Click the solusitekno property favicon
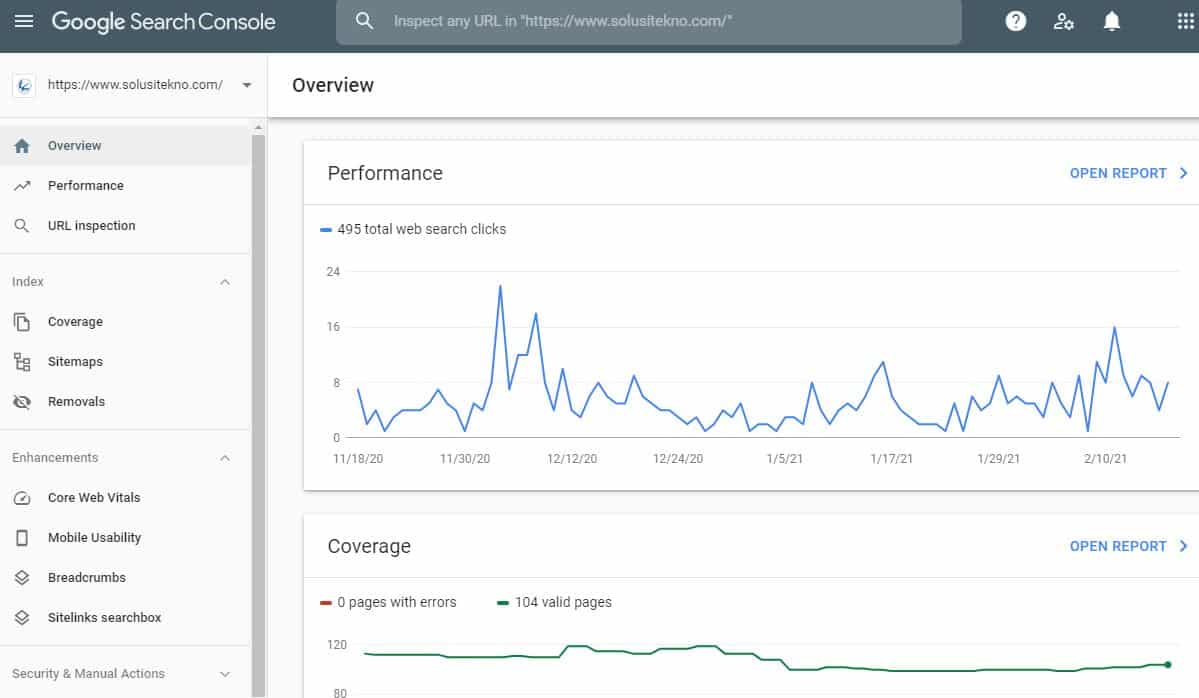 pos(24,85)
